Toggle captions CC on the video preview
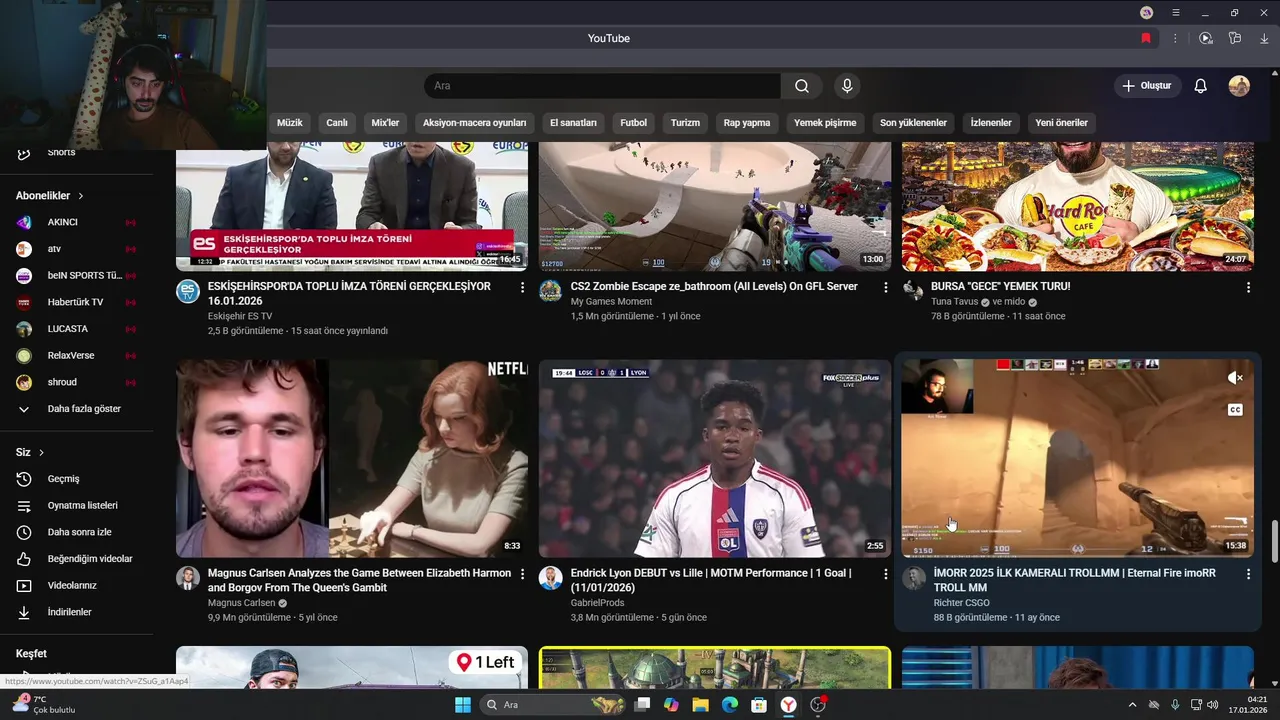This screenshot has width=1280, height=720. click(x=1235, y=409)
